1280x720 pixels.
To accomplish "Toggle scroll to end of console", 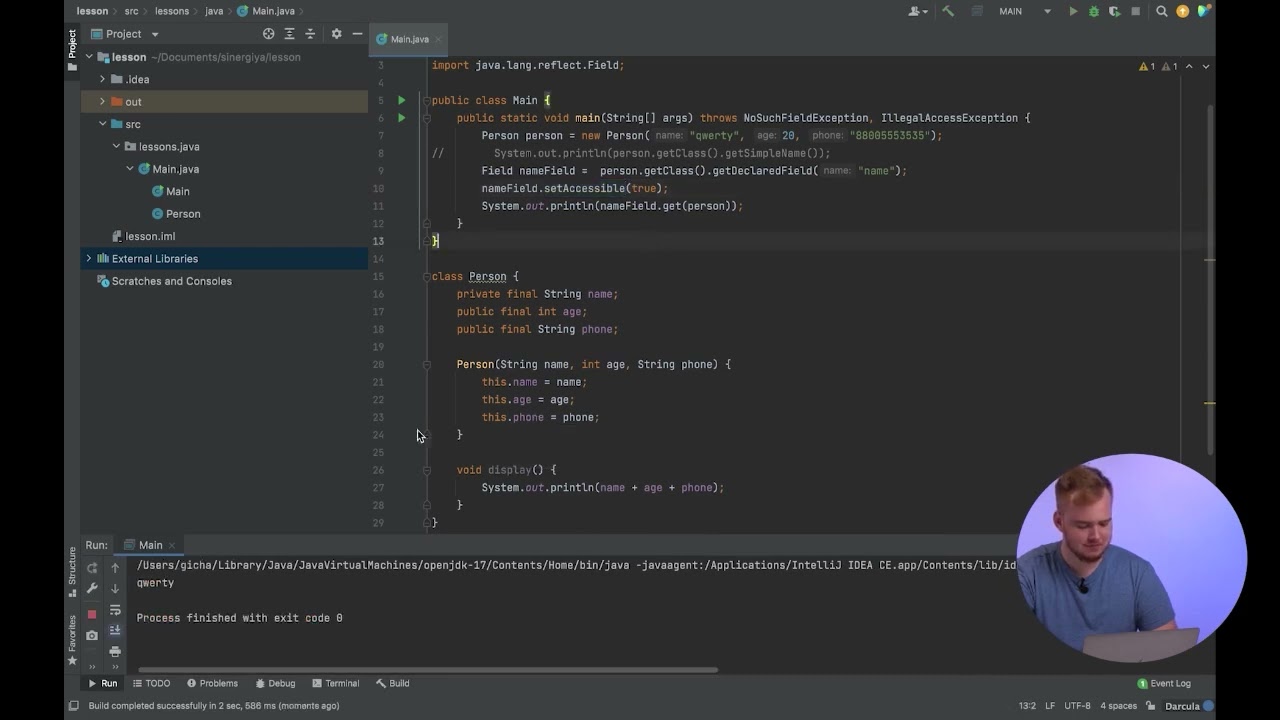I will [x=115, y=630].
